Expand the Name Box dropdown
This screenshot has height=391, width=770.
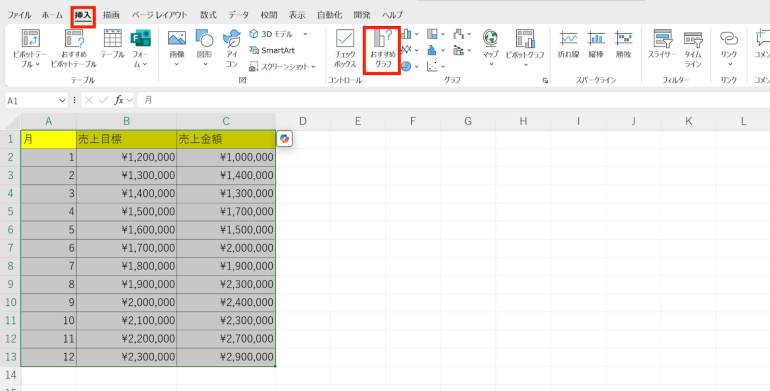click(62, 100)
